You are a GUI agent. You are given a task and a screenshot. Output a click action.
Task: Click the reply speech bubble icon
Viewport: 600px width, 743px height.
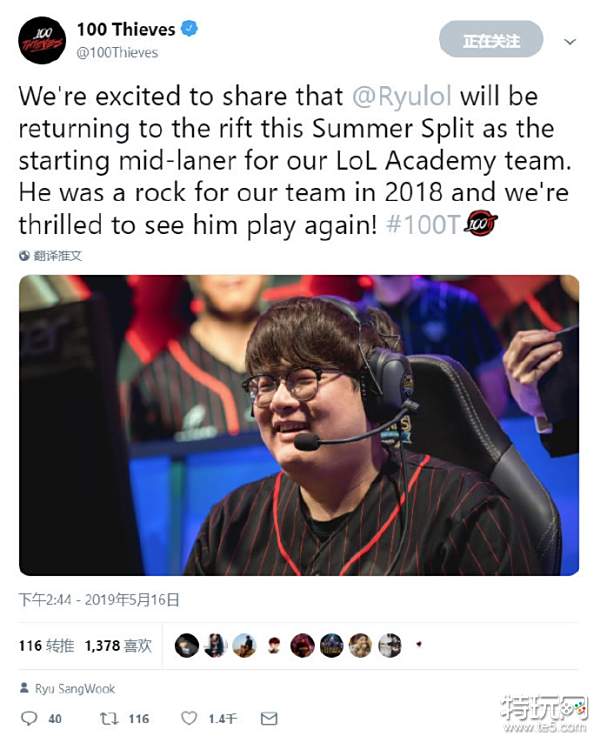(29, 718)
